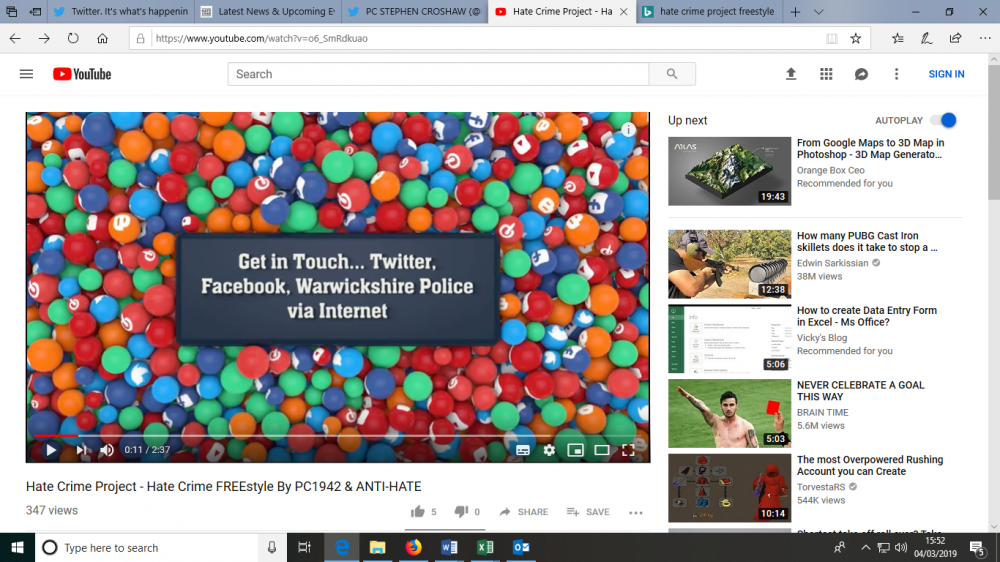Switch to Twitter It's what's happening tab
Screen dimensions: 1000x562
121,11
